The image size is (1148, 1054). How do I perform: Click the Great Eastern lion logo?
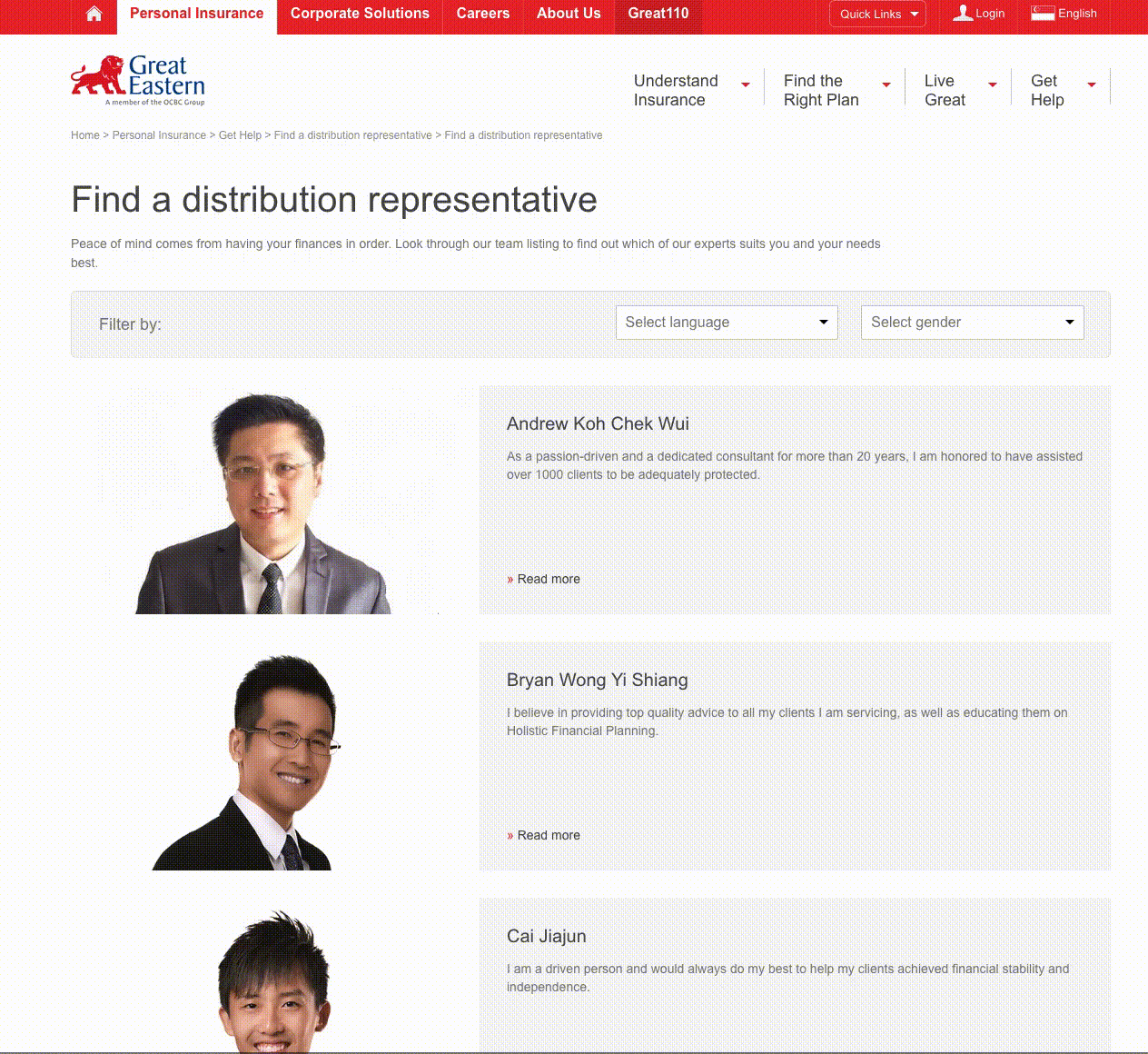point(138,80)
